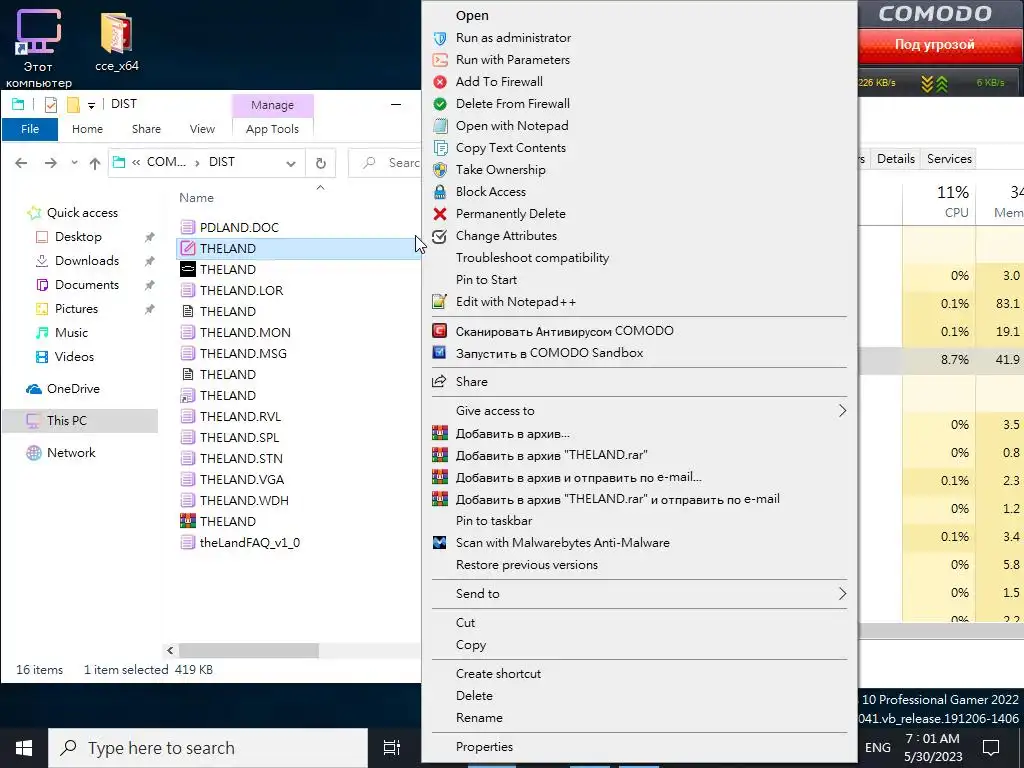The image size is (1024, 768).
Task: Switch to View ribbon tab
Action: click(x=202, y=129)
